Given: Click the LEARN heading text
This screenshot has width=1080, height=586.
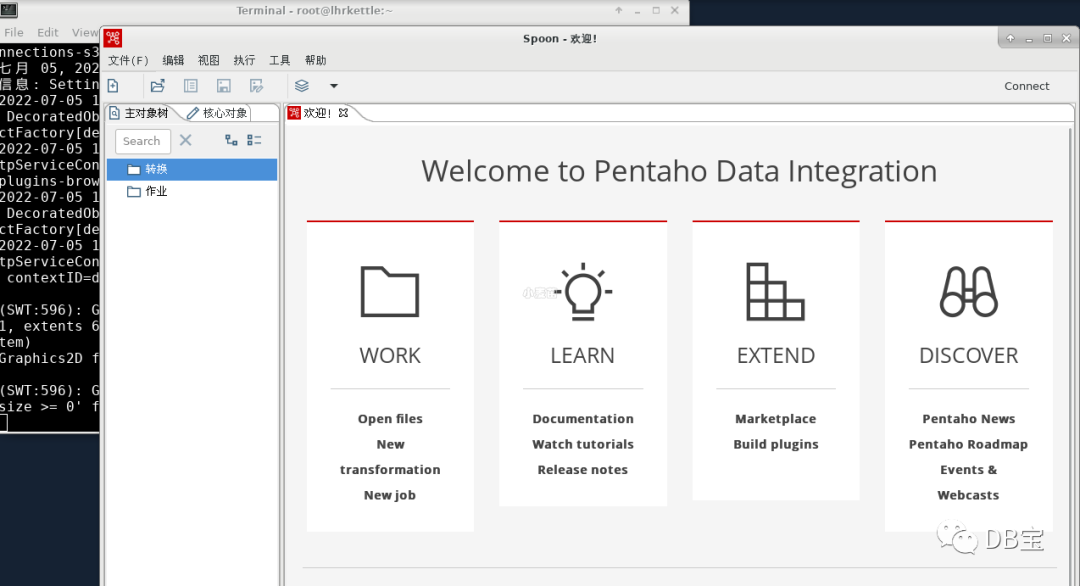Looking at the screenshot, I should pos(583,355).
